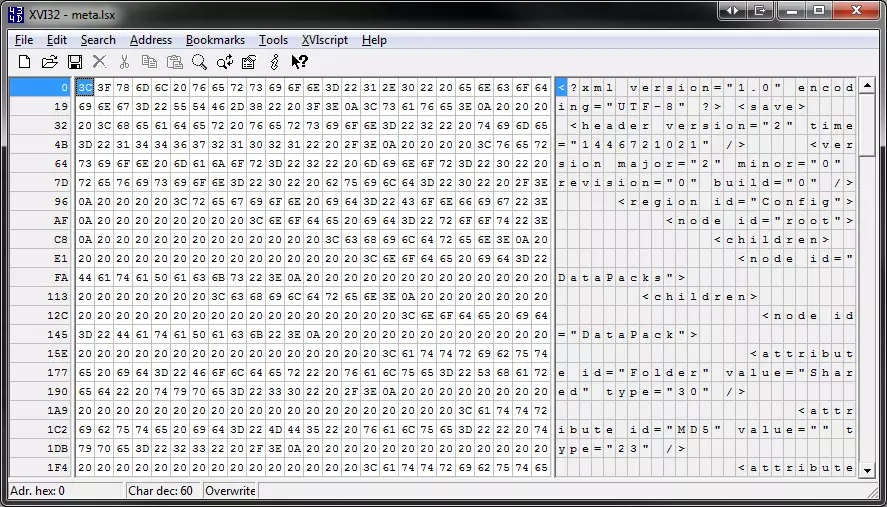Click the Cut scissors icon
887x507 pixels.
click(x=124, y=62)
